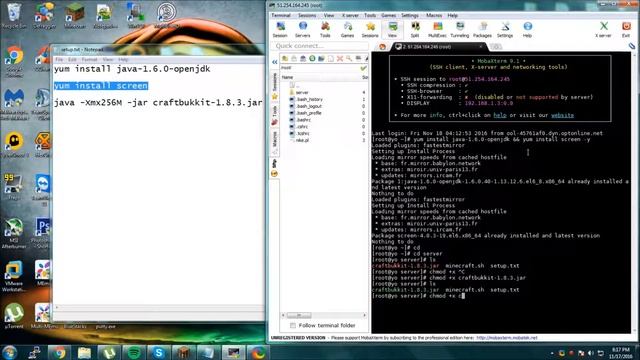Click the red X delete icon in SFTP toolbar
Screen dimensions: 640x360
coord(340,59)
